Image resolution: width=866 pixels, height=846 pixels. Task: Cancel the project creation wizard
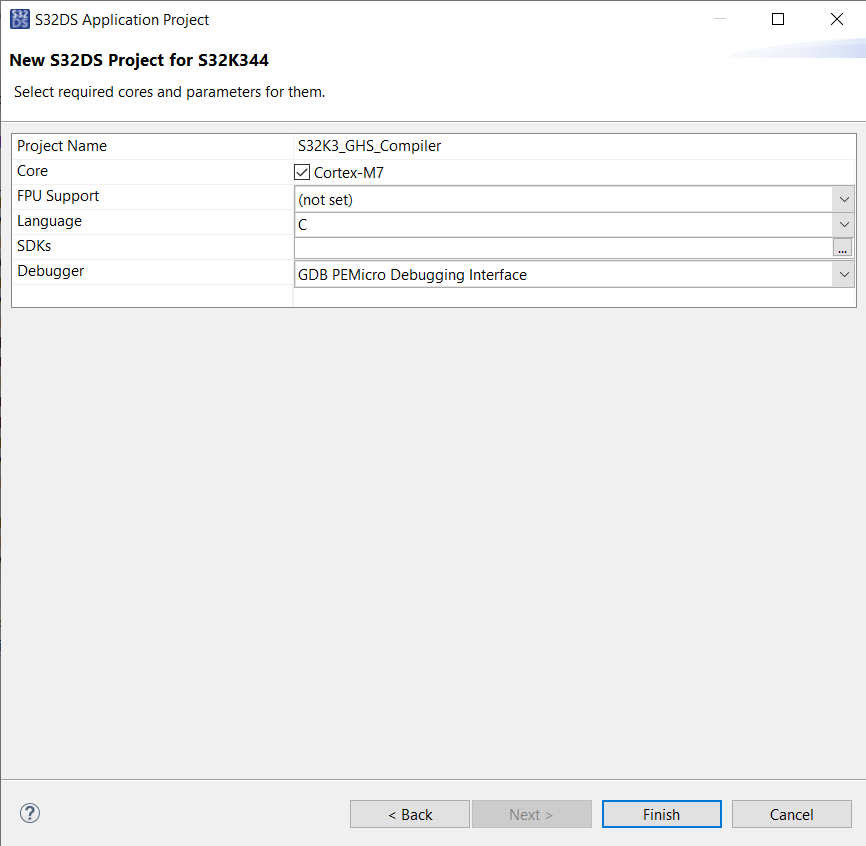pos(791,813)
